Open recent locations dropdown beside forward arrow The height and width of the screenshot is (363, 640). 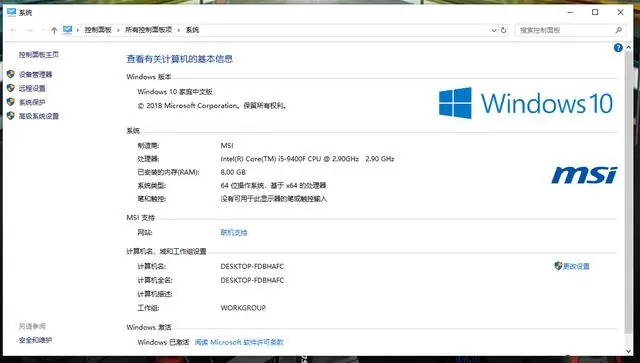click(42, 30)
